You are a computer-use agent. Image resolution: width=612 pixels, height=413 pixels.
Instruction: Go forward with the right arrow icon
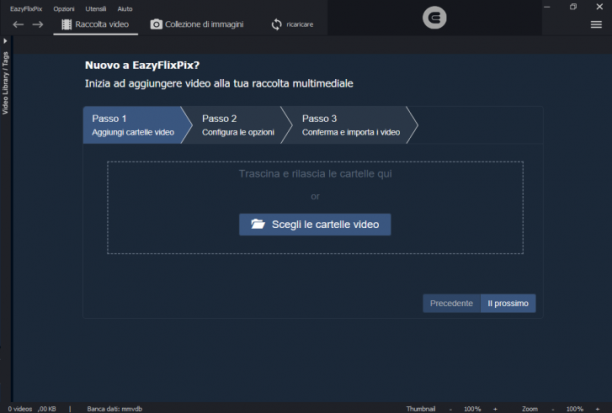point(38,25)
